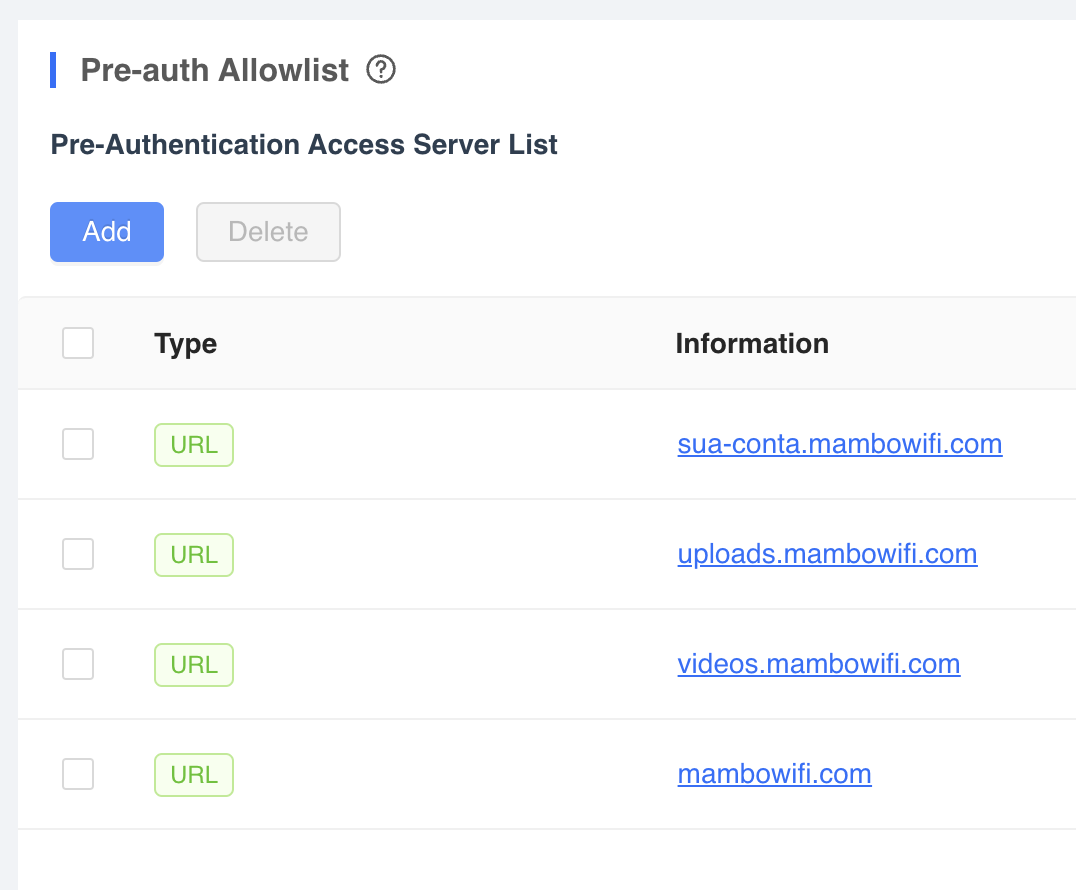Click the Add button
This screenshot has width=1076, height=890.
[107, 232]
